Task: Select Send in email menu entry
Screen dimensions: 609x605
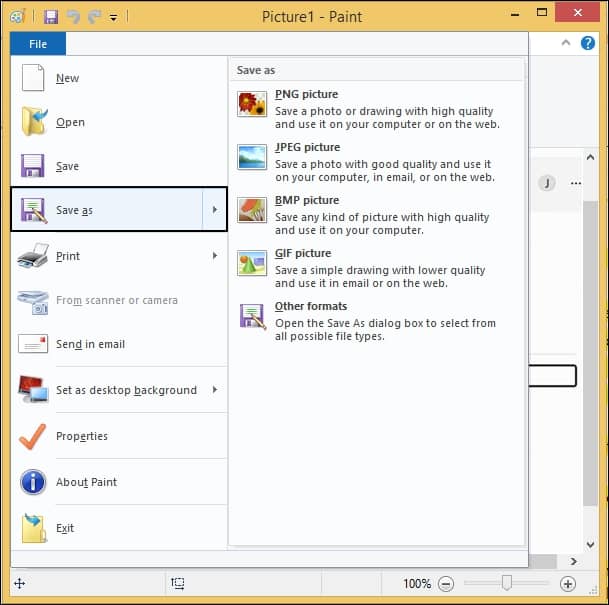Action: 119,344
